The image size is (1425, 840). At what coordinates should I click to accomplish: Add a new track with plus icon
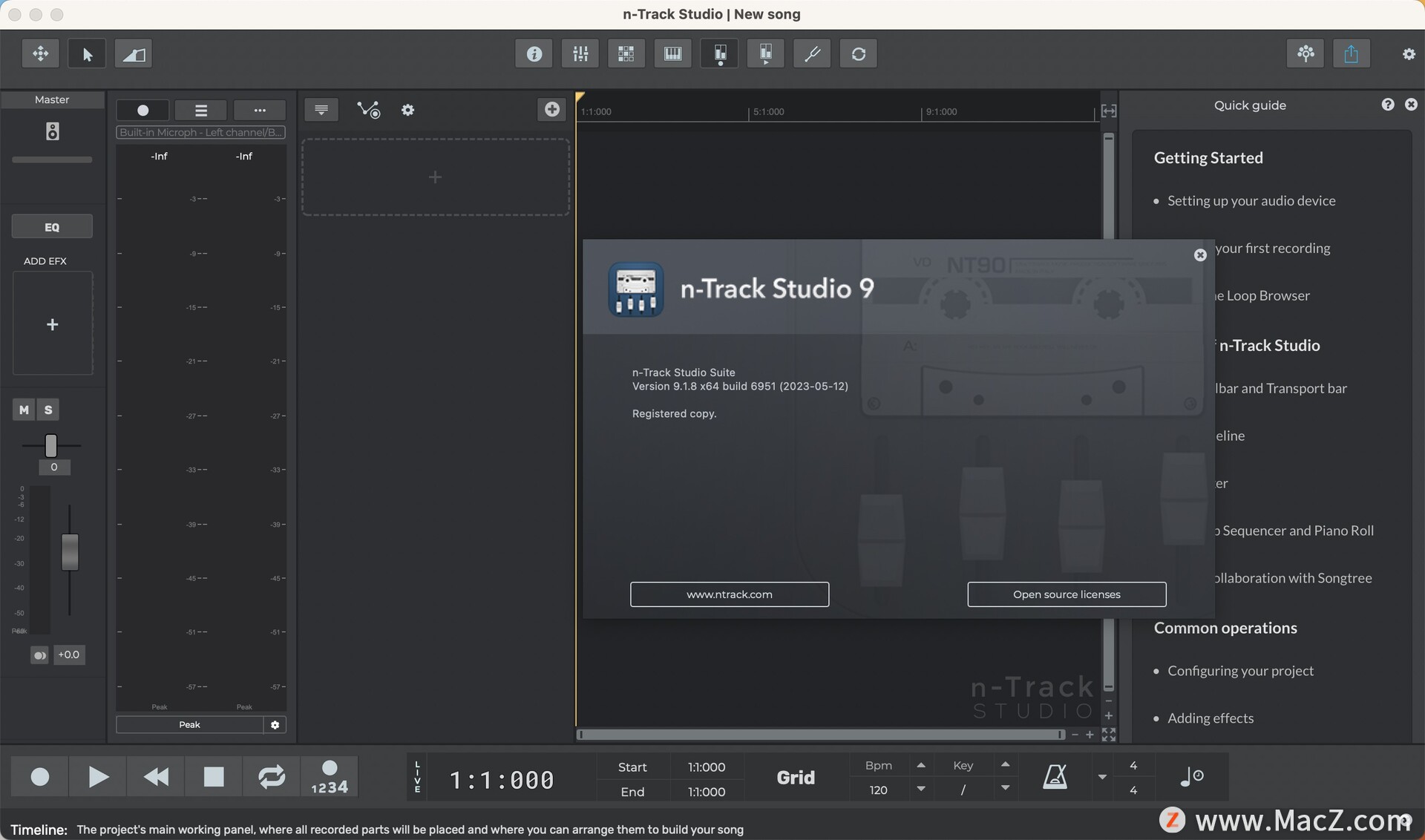coord(552,110)
